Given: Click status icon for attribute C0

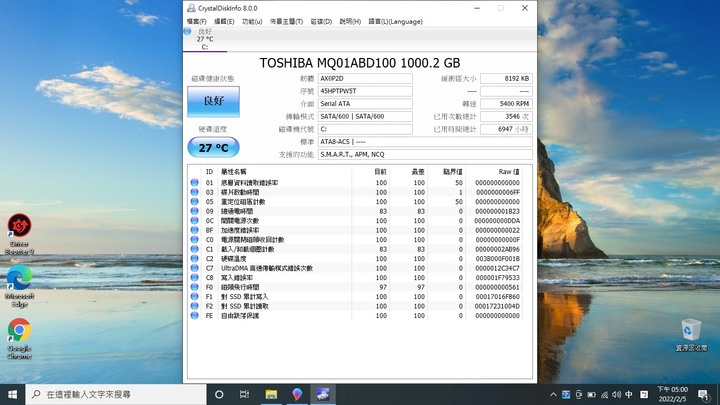Looking at the screenshot, I should pyautogui.click(x=195, y=240).
